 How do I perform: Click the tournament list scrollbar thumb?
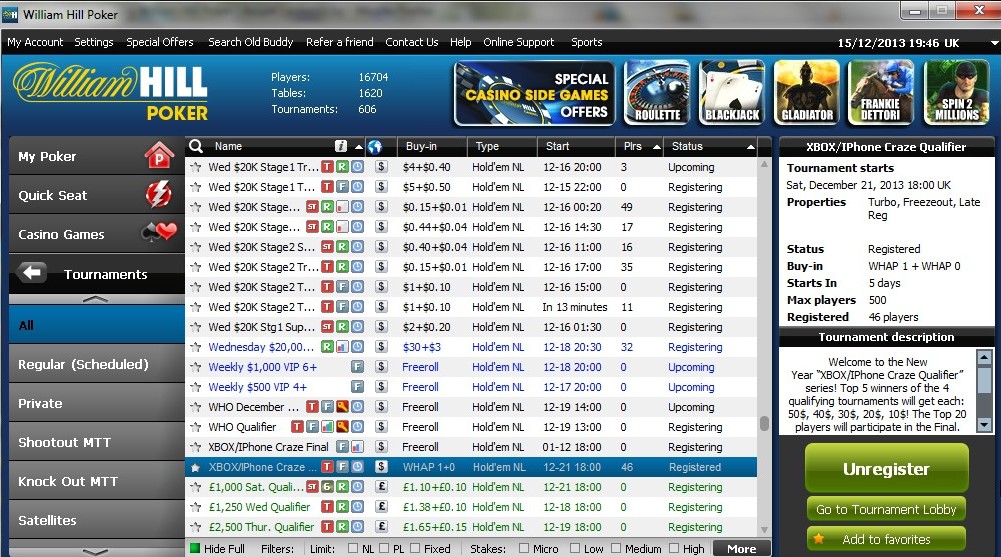pyautogui.click(x=764, y=424)
